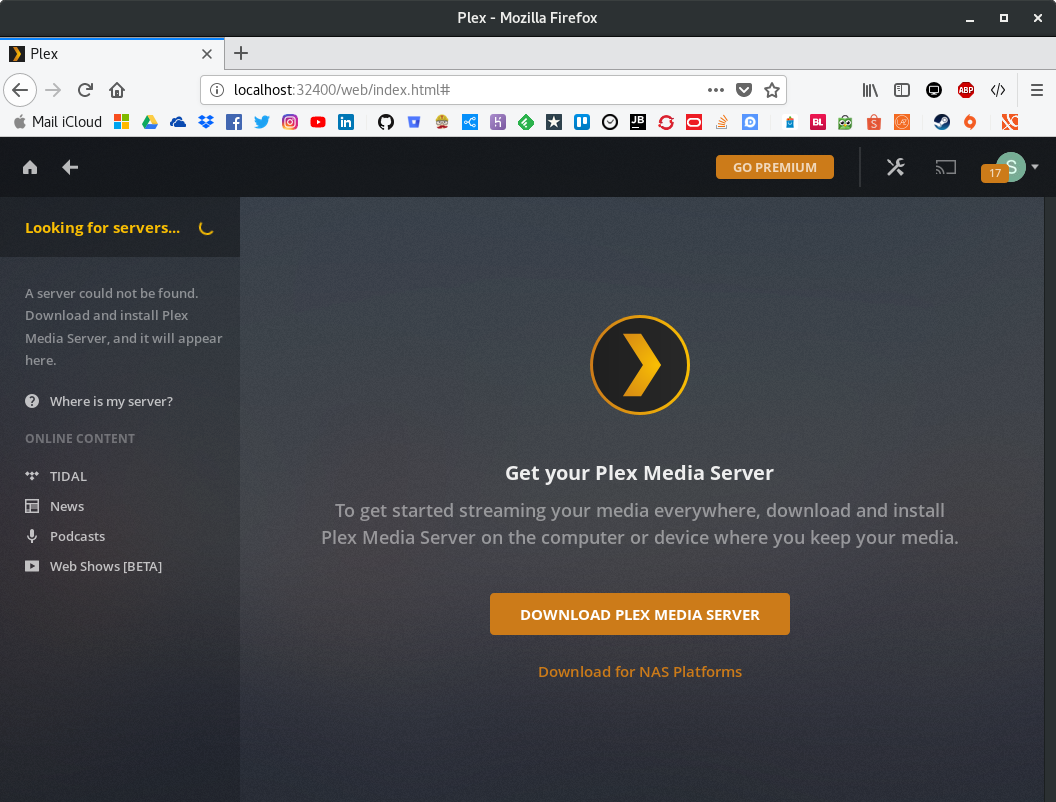This screenshot has height=802, width=1056.
Task: Open the Feedly bookmark
Action: click(x=526, y=122)
